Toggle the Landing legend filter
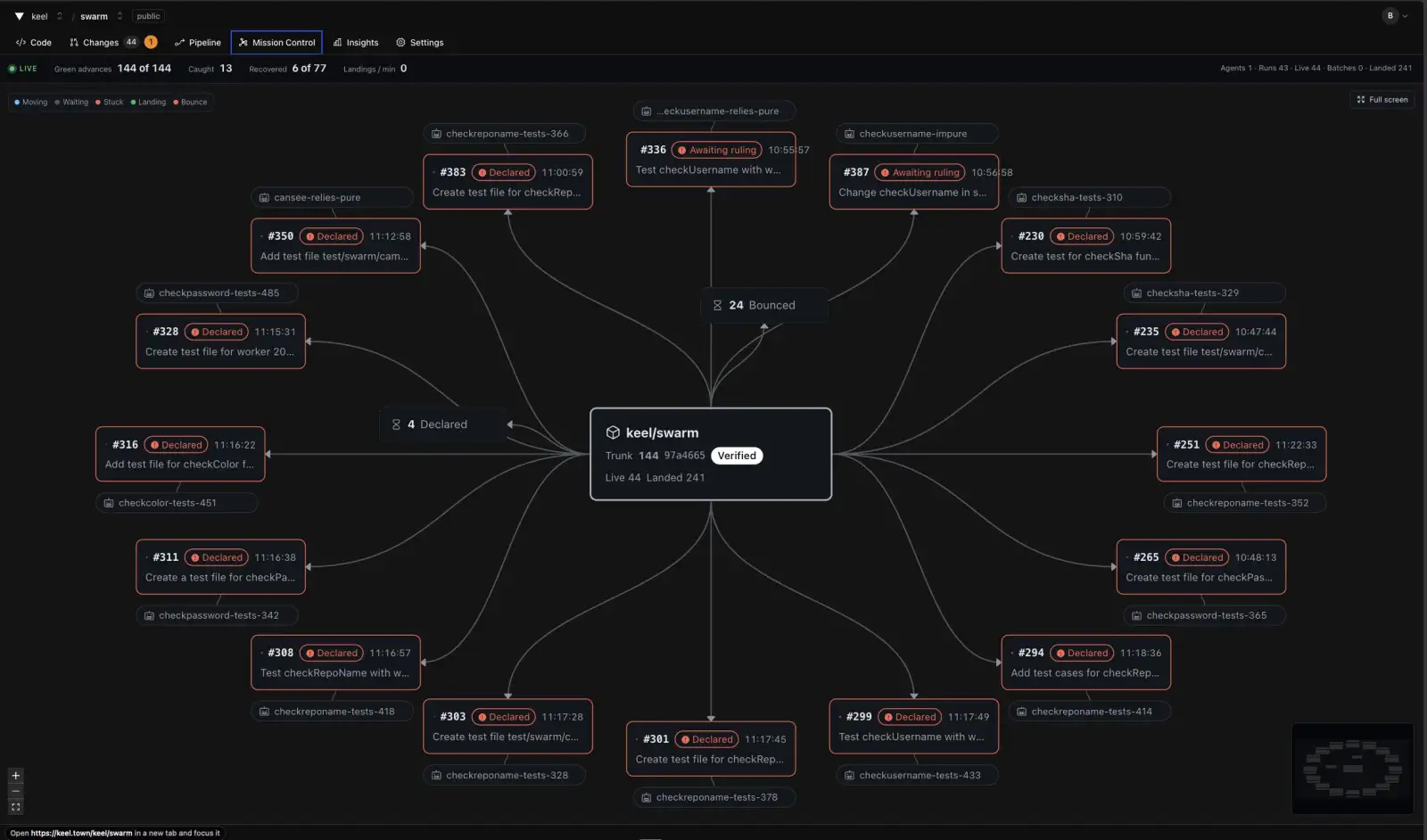 point(148,103)
